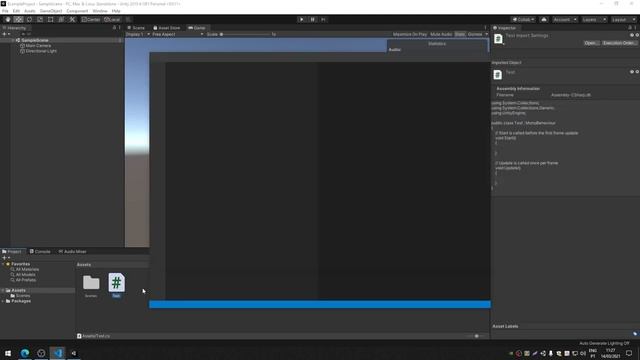Adjust the Project icon size slider
This screenshot has width=640, height=360.
[476, 336]
